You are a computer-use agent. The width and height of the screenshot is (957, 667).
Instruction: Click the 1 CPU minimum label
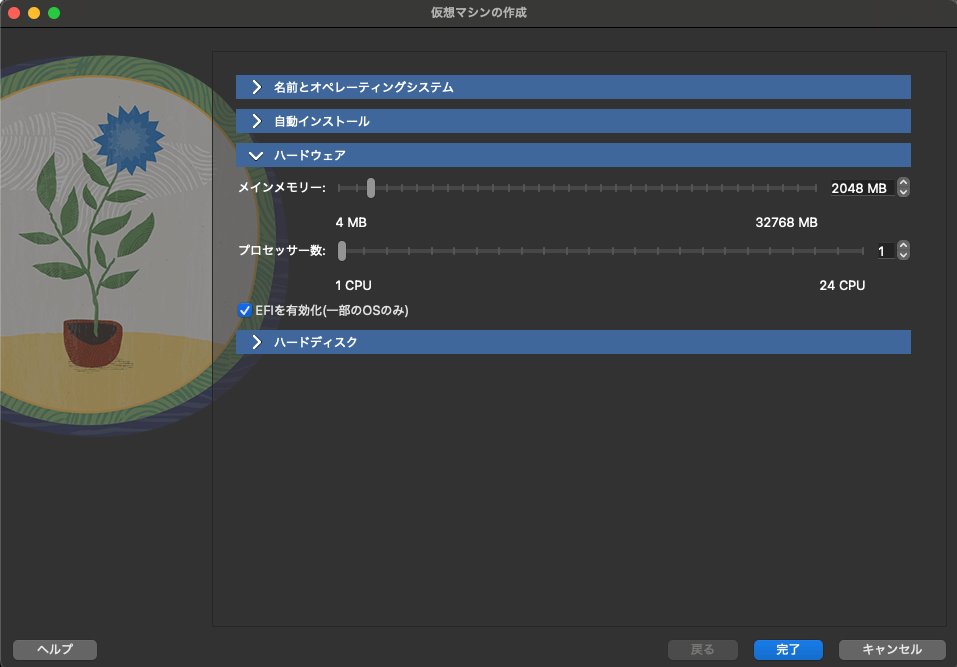pyautogui.click(x=353, y=286)
